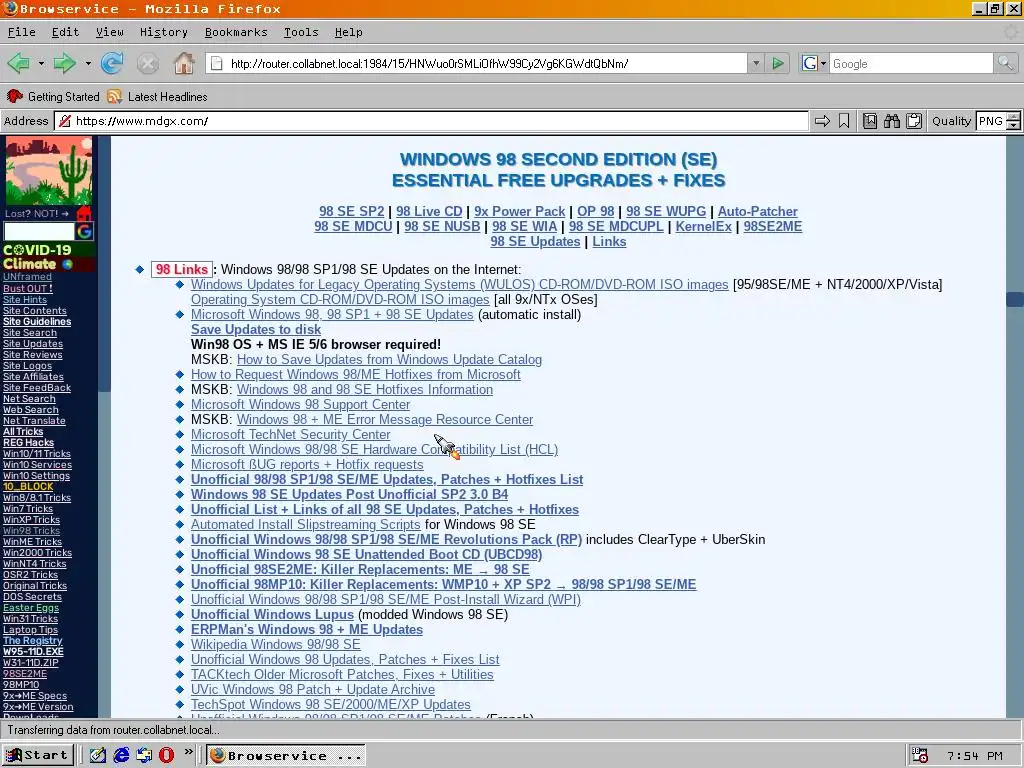Image resolution: width=1024 pixels, height=768 pixels.
Task: Open the KernelEx link
Action: [703, 227]
